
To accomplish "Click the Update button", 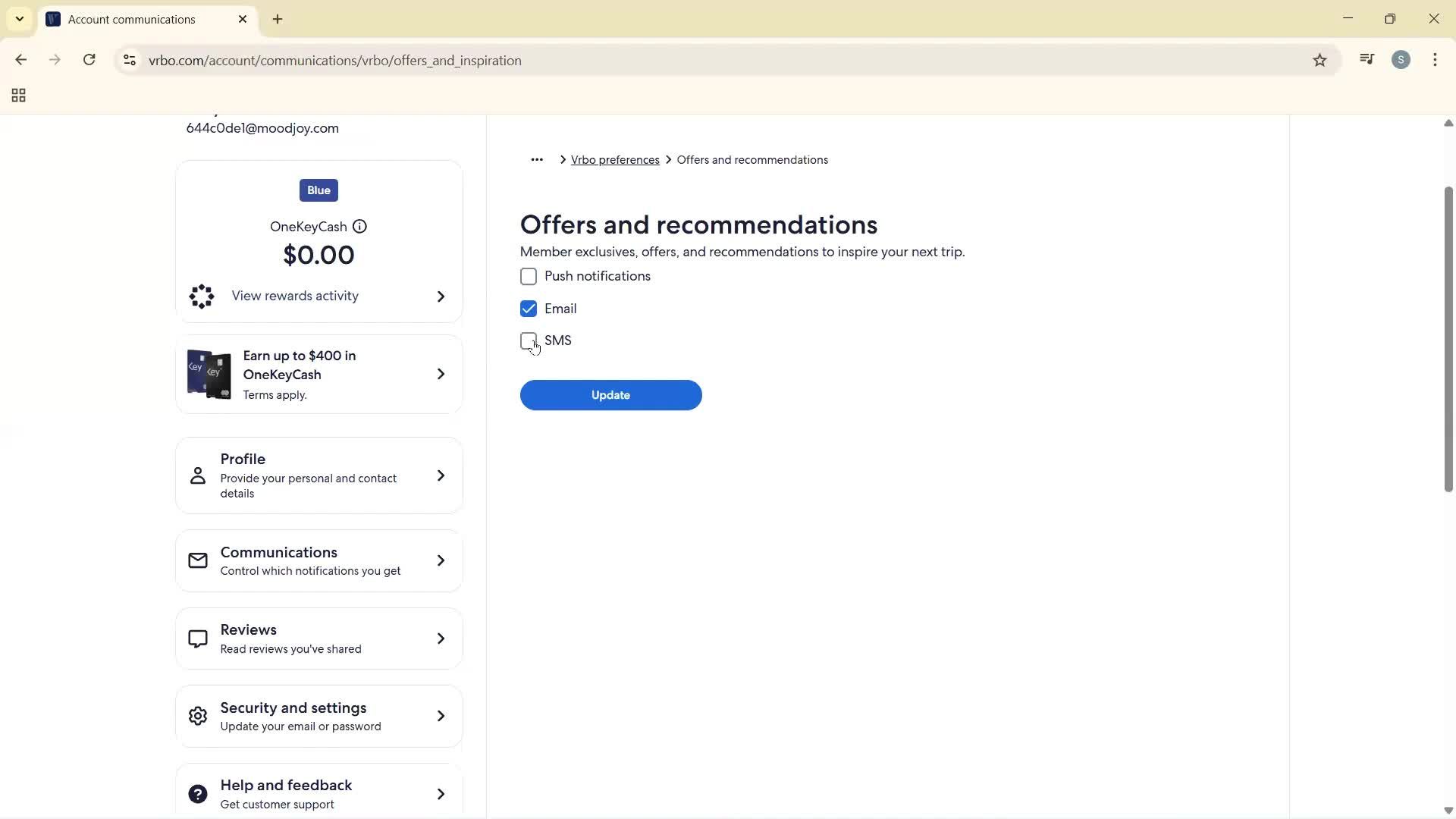I will (x=610, y=395).
